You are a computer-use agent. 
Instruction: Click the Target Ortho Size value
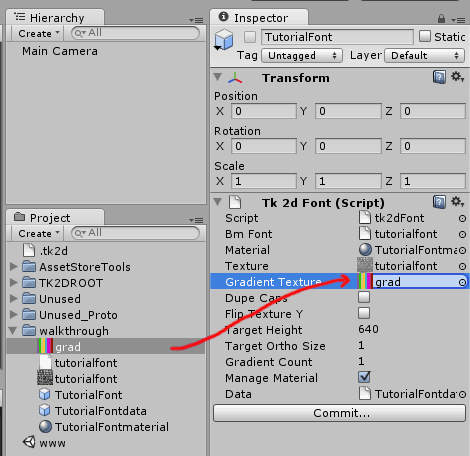pos(361,345)
